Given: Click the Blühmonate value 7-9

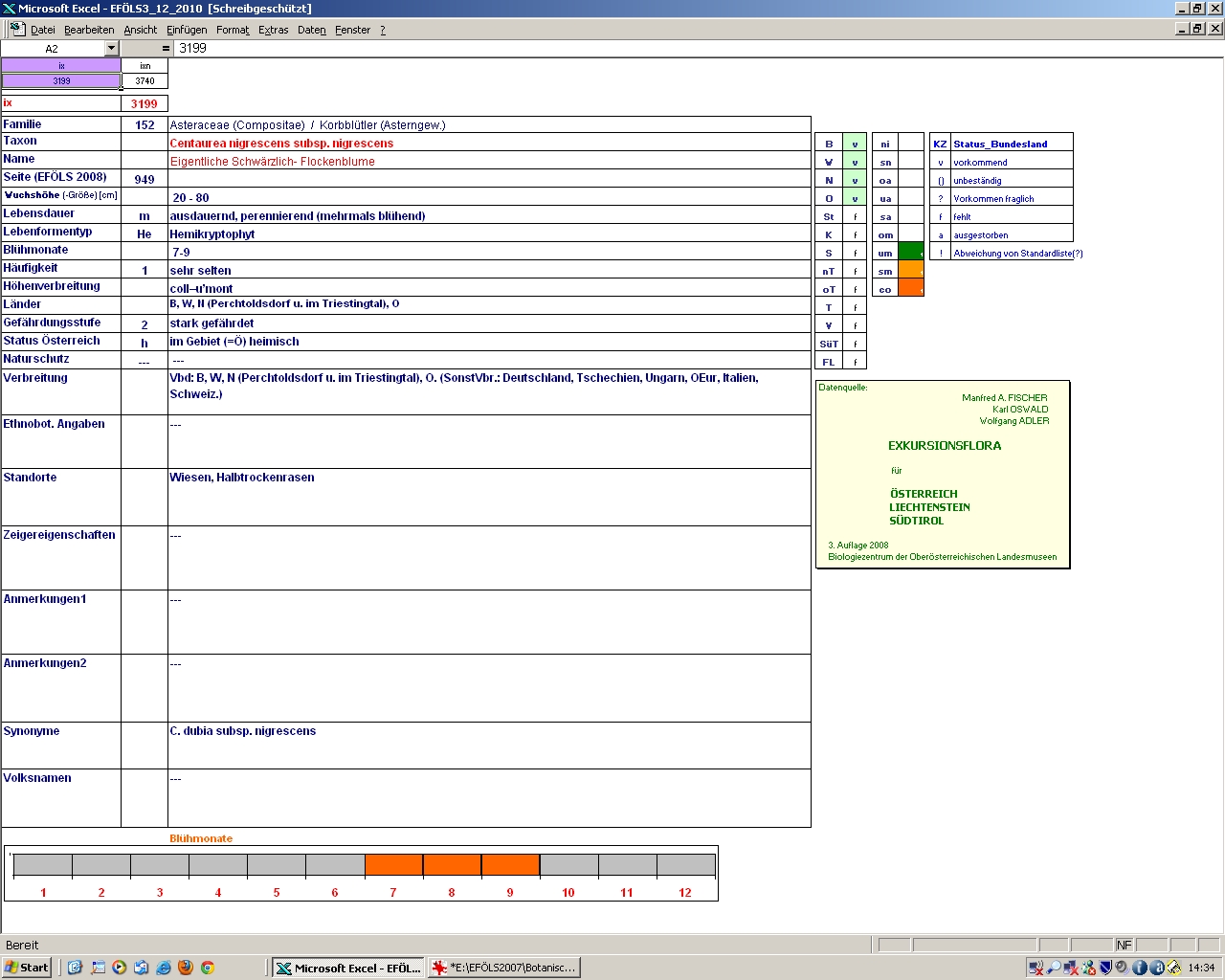Looking at the screenshot, I should coord(489,252).
